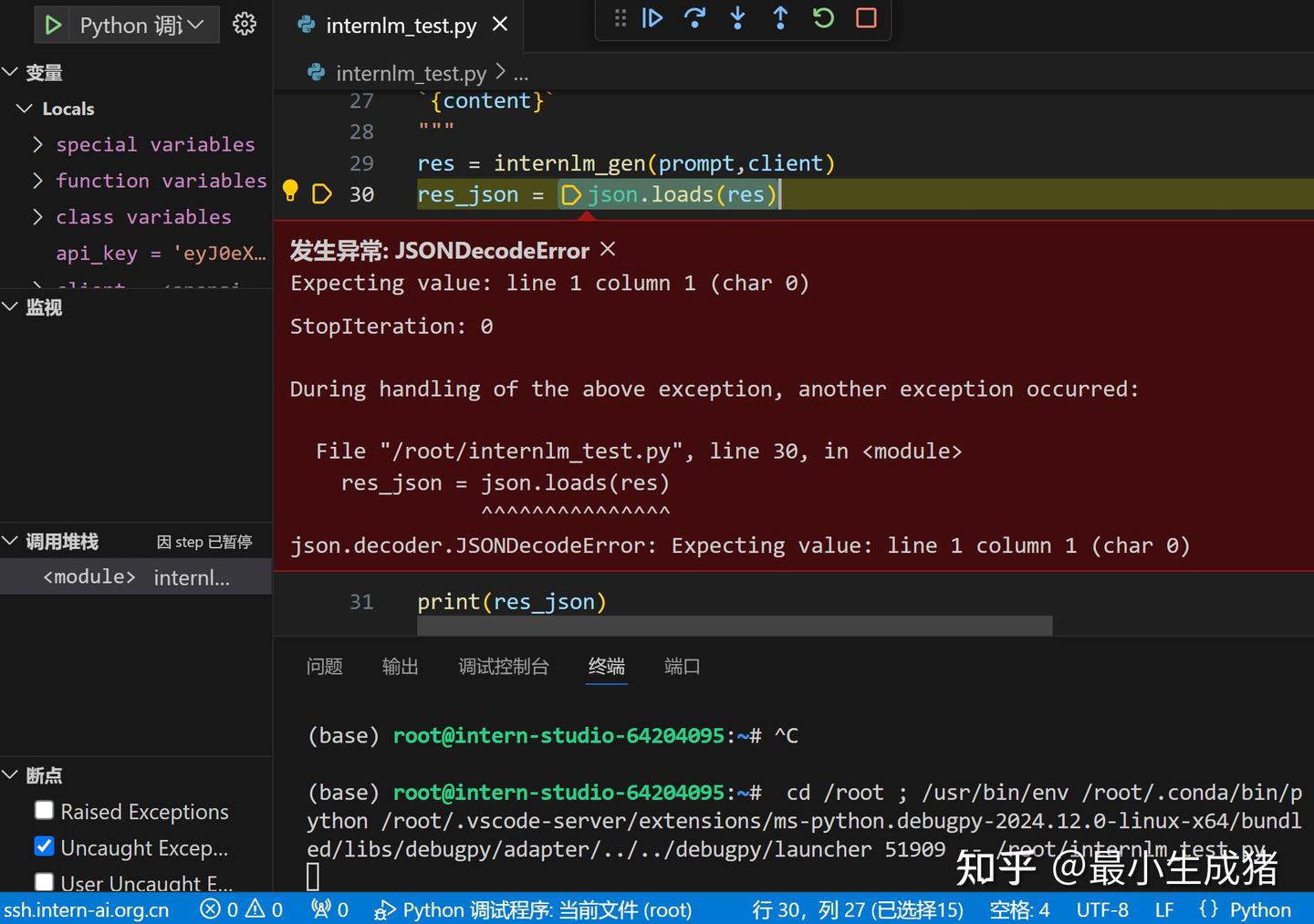Viewport: 1314px width, 924px height.
Task: Disable the Uncaught Exceptions breakpoint
Action: click(44, 846)
